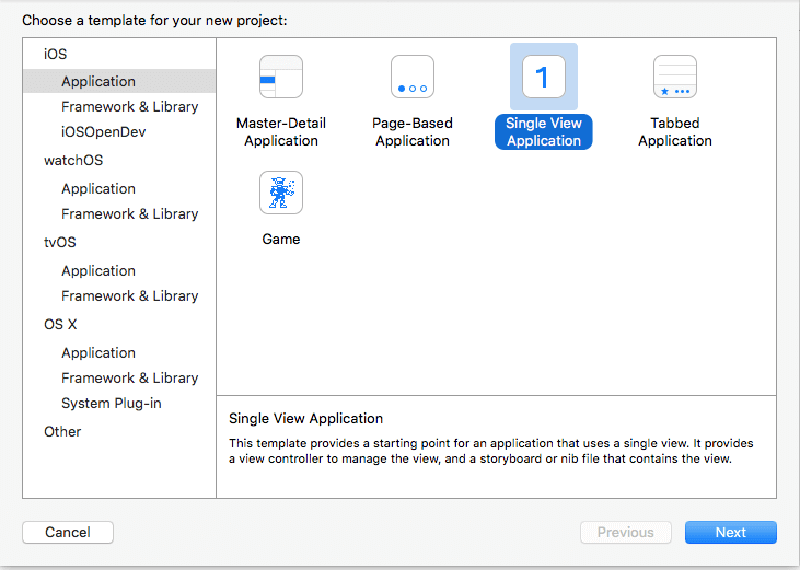This screenshot has height=570, width=800.
Task: Open Framework & Library under tvOS
Action: pos(129,296)
